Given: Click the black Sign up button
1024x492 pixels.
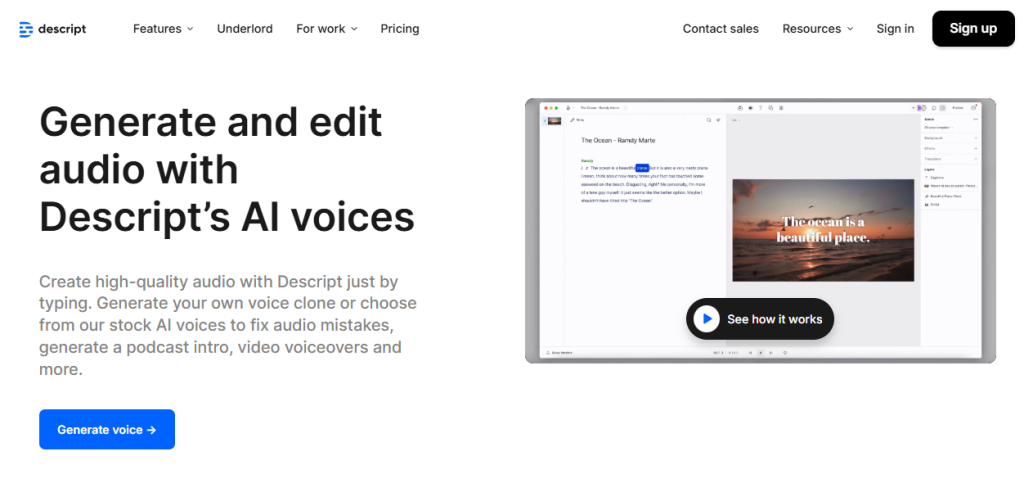Looking at the screenshot, I should pos(973,28).
